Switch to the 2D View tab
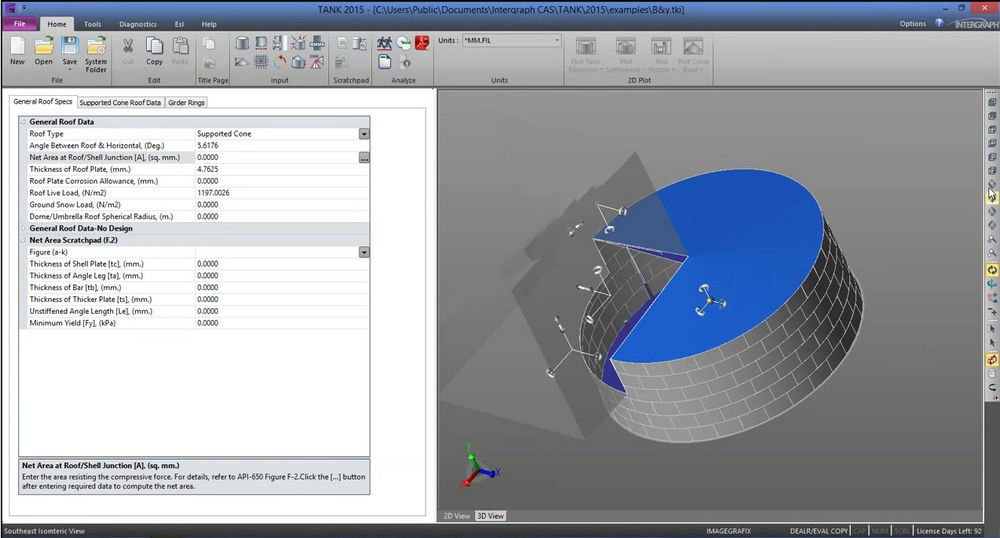 pos(457,516)
